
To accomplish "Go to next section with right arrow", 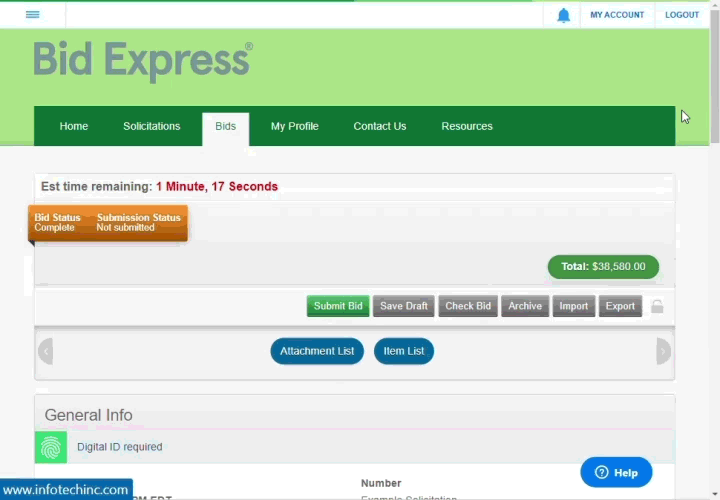I will [663, 351].
